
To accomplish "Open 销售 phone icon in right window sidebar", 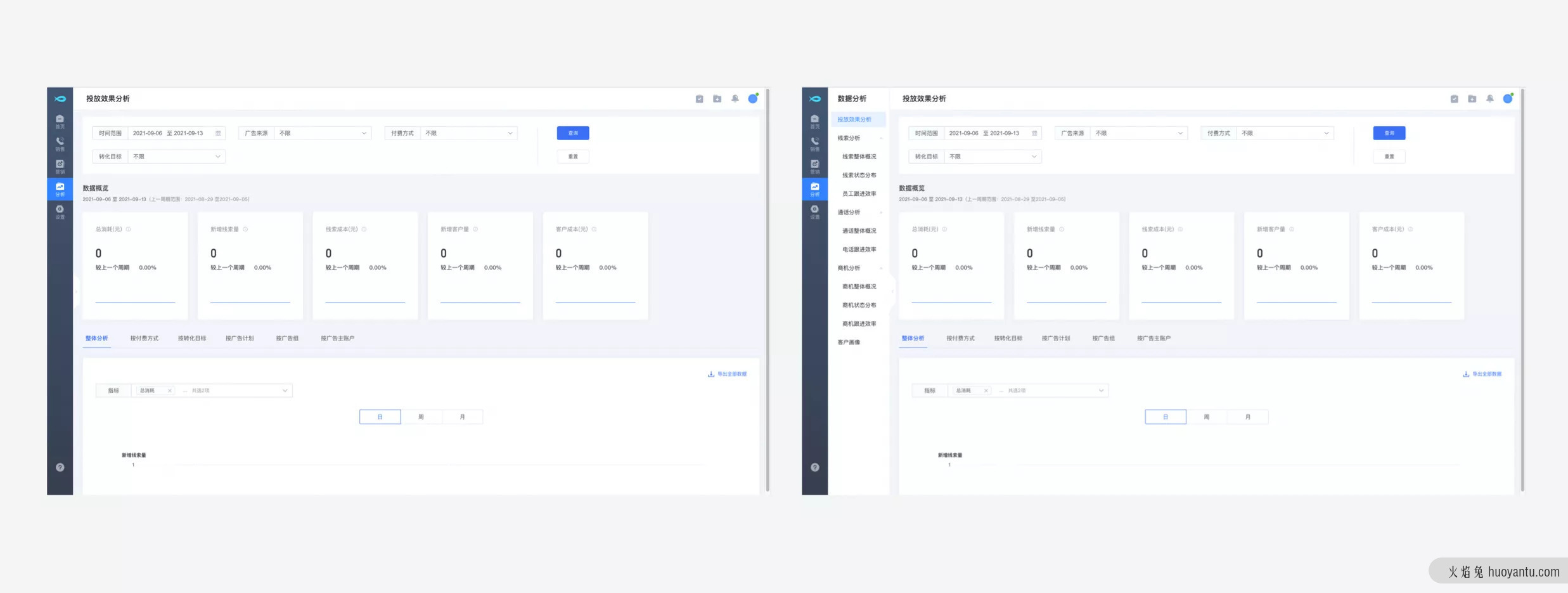I will coord(814,144).
